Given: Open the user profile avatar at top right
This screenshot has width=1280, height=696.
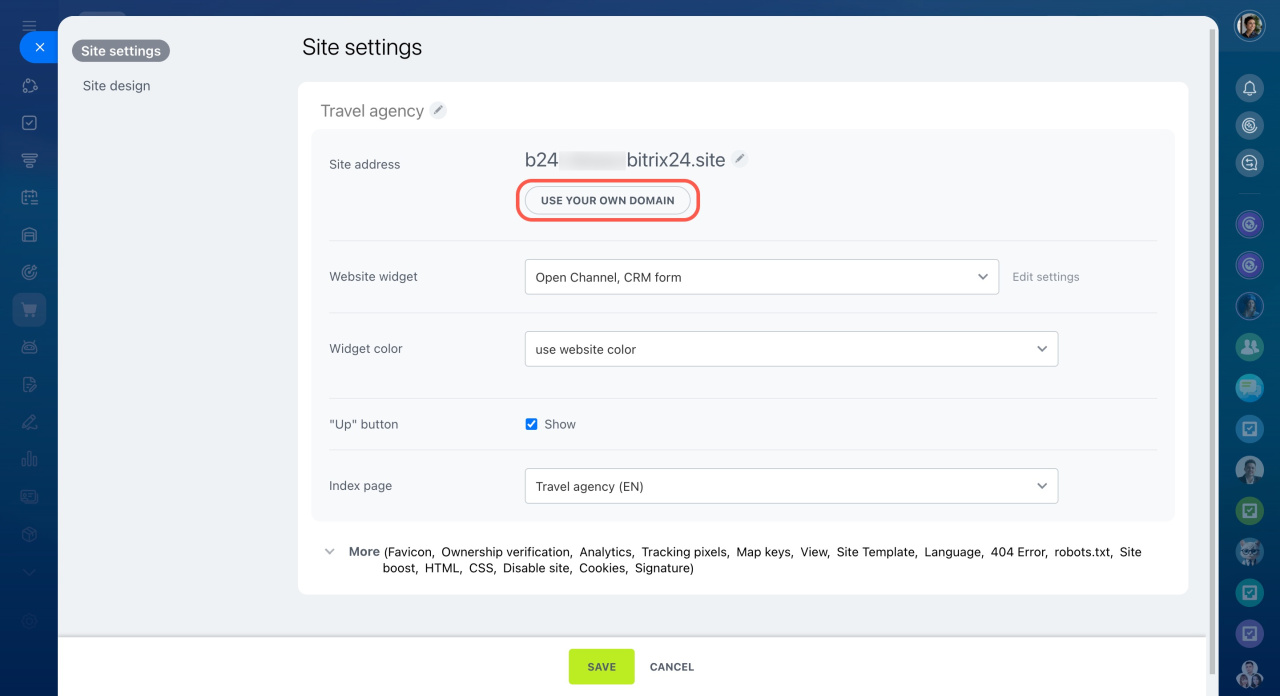Looking at the screenshot, I should (x=1250, y=26).
